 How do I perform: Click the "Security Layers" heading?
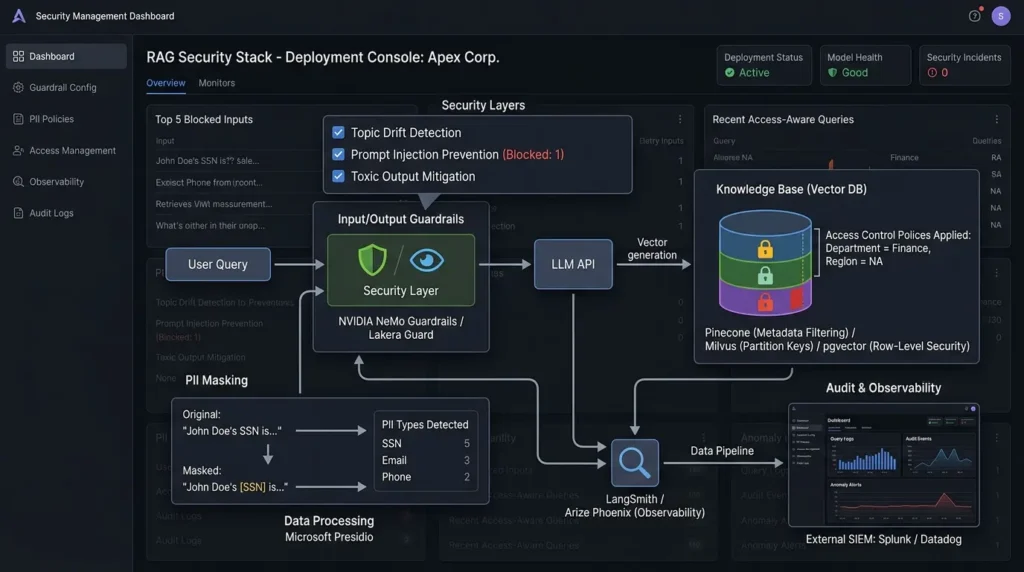[483, 105]
